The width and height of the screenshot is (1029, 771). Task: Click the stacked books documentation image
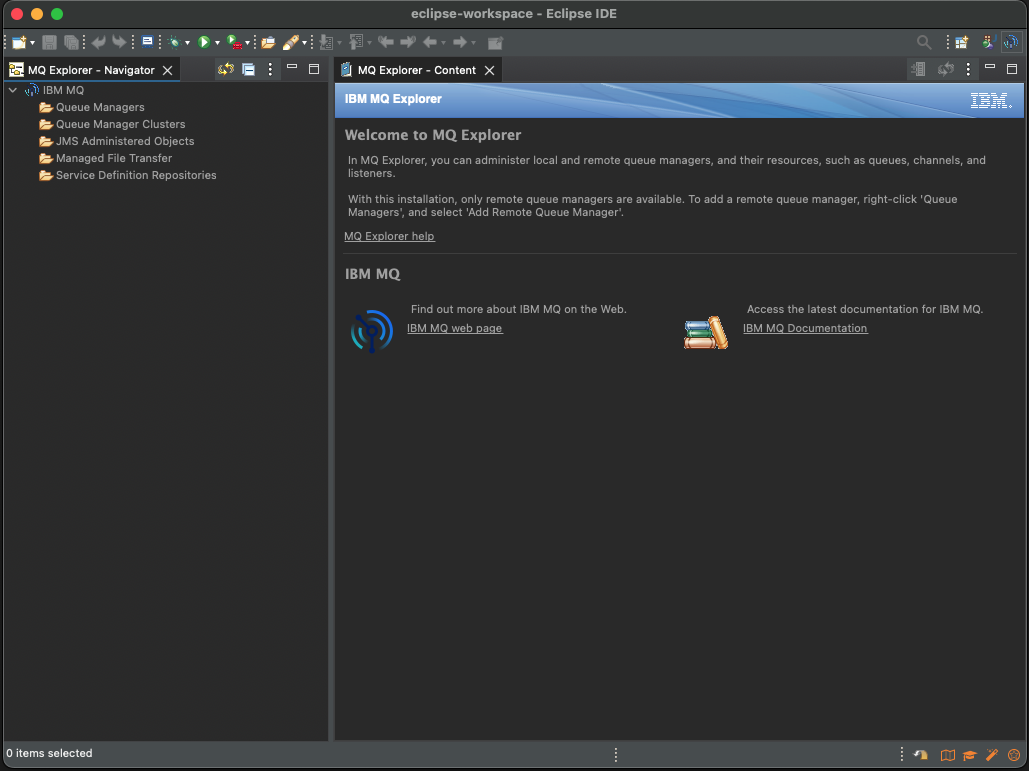click(706, 333)
